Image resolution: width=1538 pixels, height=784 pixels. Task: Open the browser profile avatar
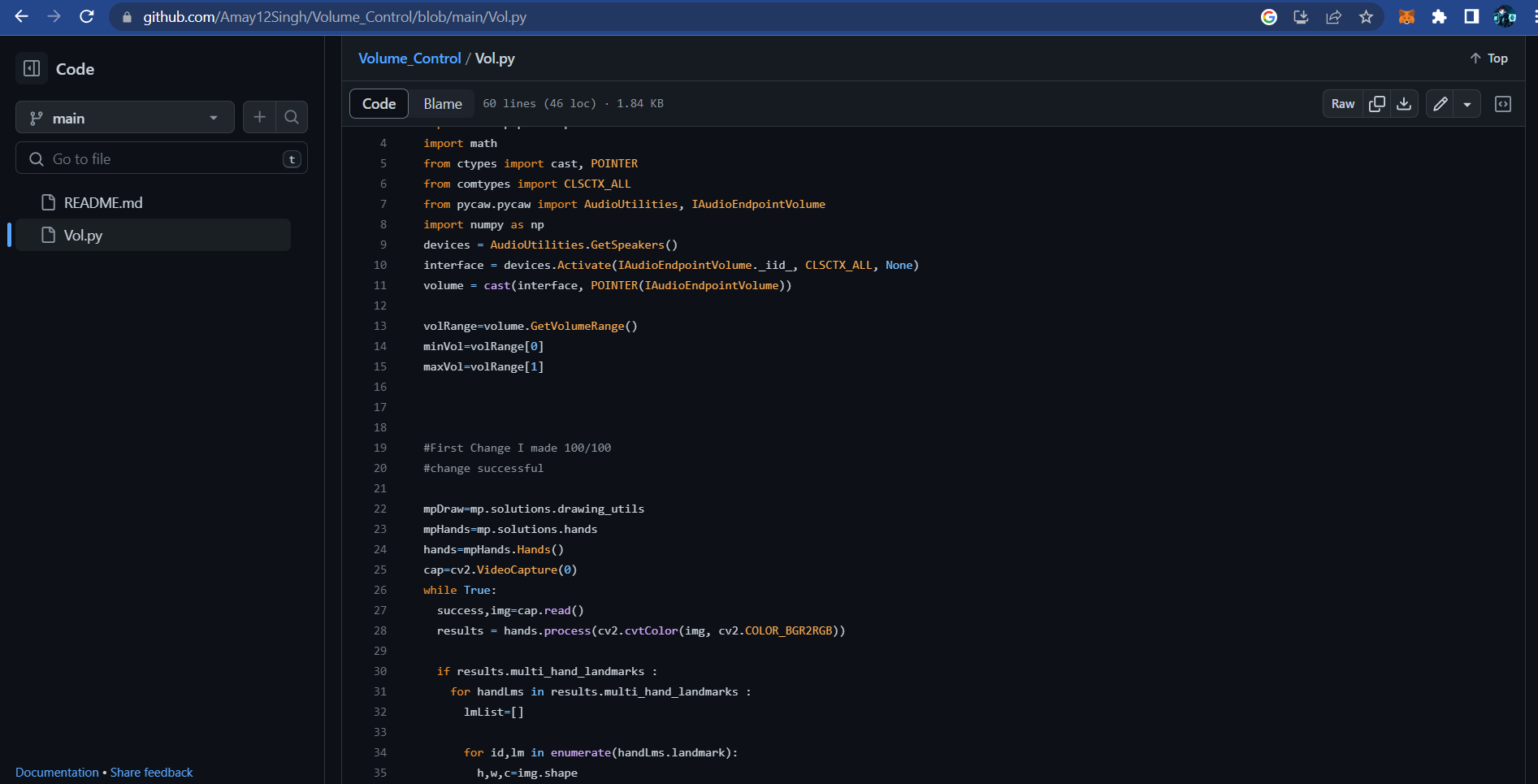(x=1505, y=17)
